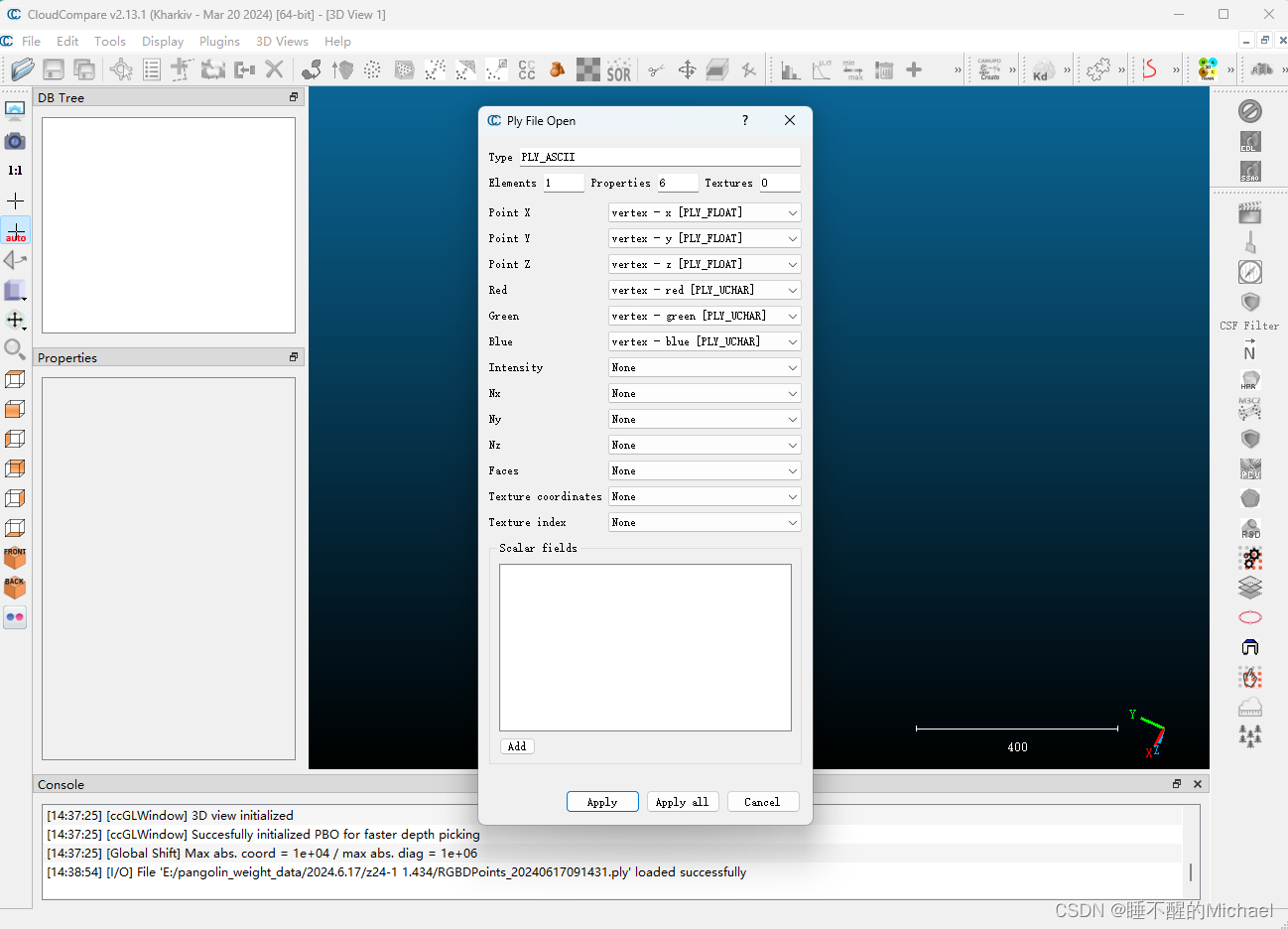Close the Console panel
This screenshot has height=929, width=1288.
point(1198,784)
